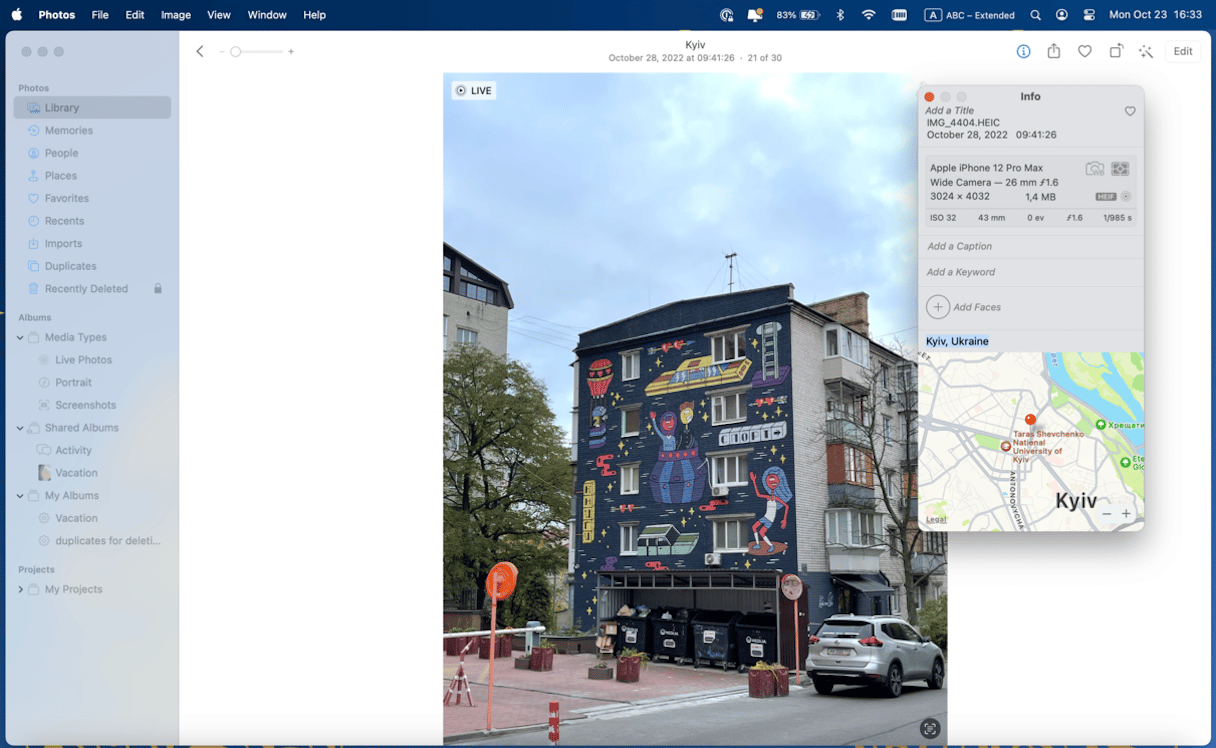Click the Add Faces plus icon
This screenshot has width=1216, height=748.
[937, 307]
